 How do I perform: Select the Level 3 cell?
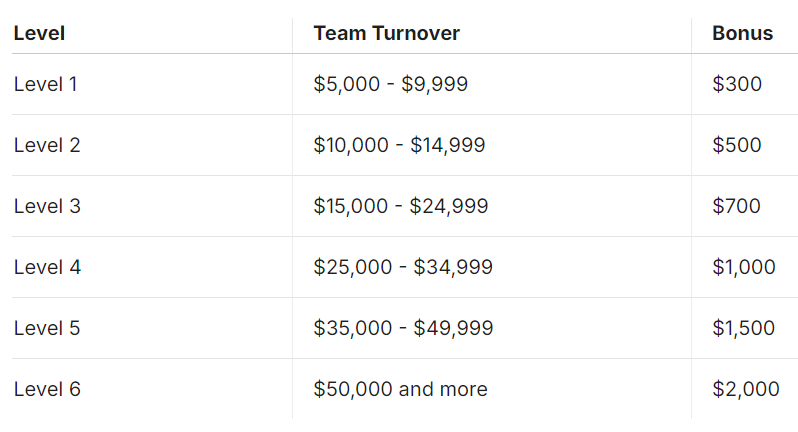[47, 206]
